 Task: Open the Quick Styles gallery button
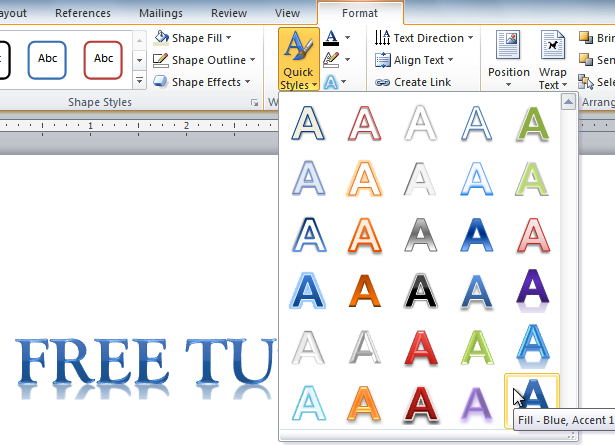pos(297,59)
